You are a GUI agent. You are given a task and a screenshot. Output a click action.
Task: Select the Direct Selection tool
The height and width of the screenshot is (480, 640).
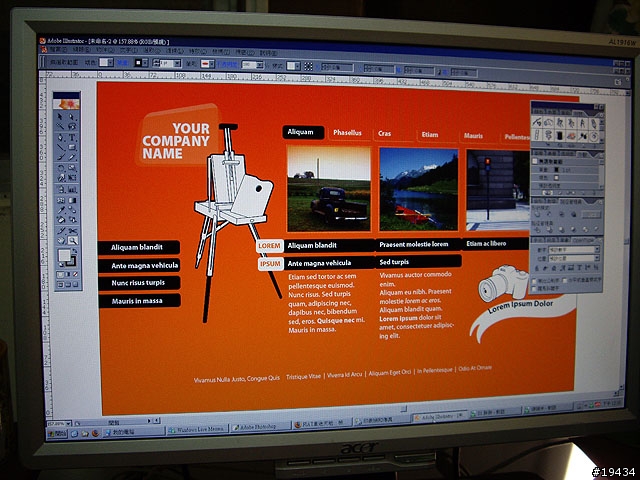tap(72, 117)
